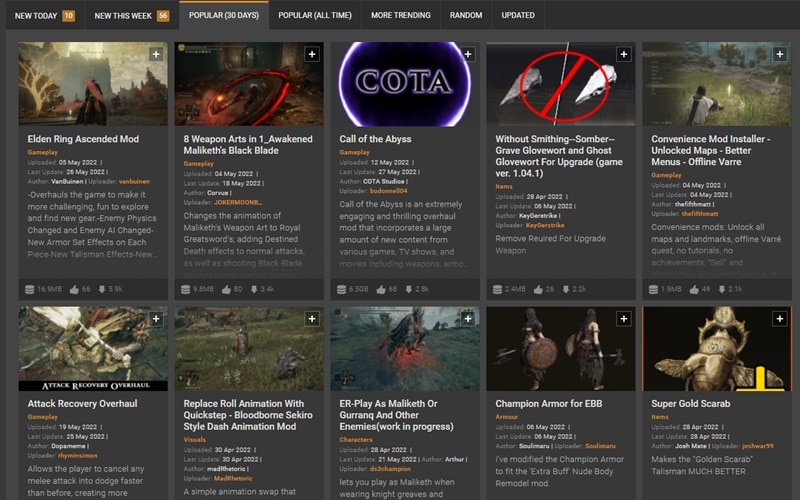
Task: Click uploader link bodonnell04
Action: click(389, 191)
